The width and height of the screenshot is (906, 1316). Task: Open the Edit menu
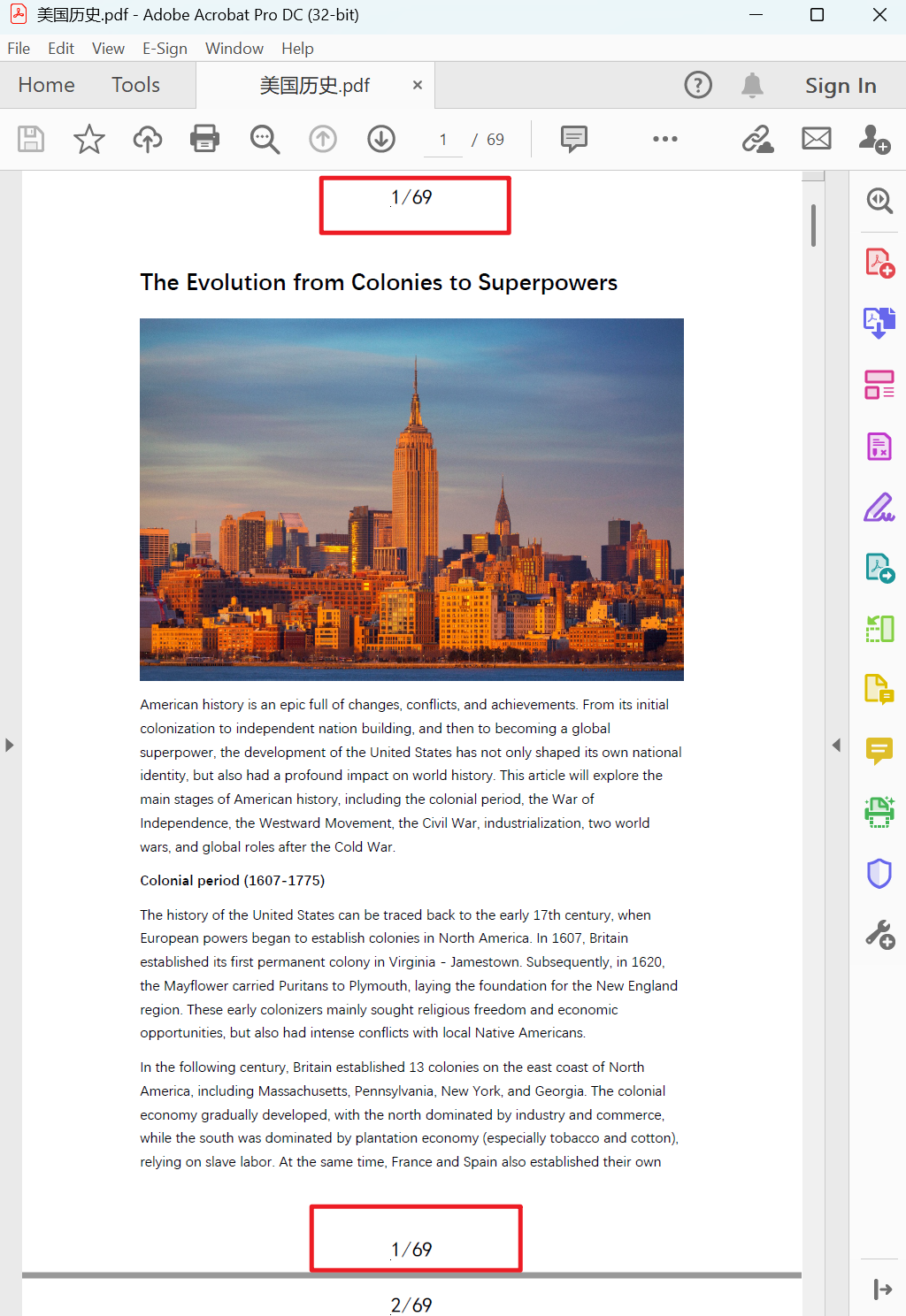(61, 49)
